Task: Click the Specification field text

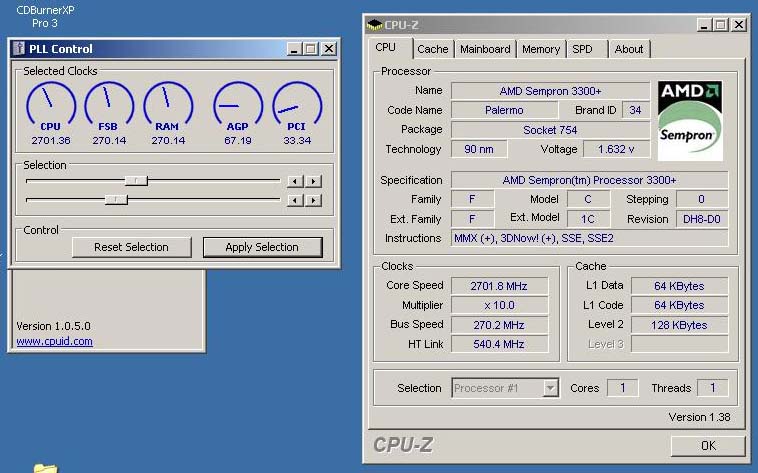Action: point(590,180)
